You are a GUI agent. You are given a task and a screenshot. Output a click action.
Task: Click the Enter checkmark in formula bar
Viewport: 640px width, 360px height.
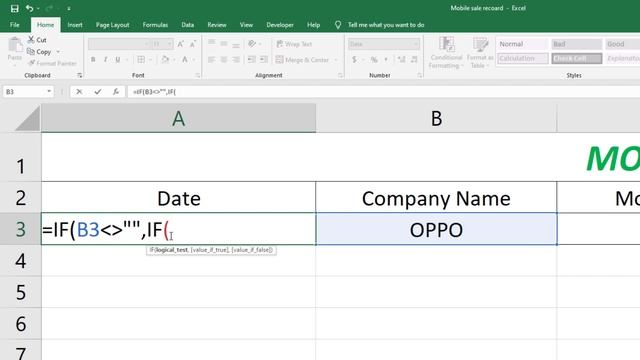click(x=98, y=92)
